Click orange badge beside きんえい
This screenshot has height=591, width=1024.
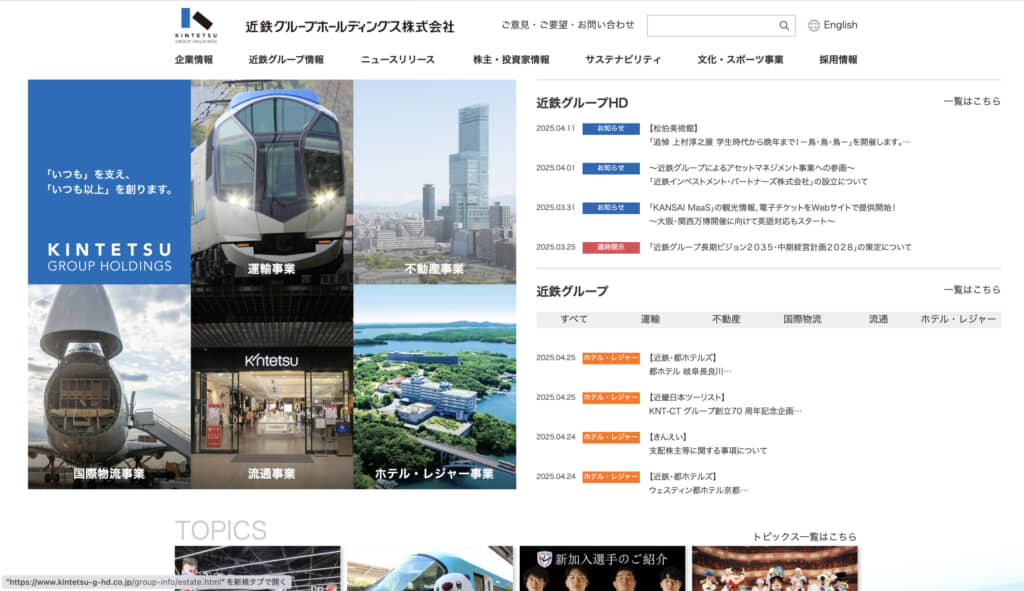(x=611, y=437)
